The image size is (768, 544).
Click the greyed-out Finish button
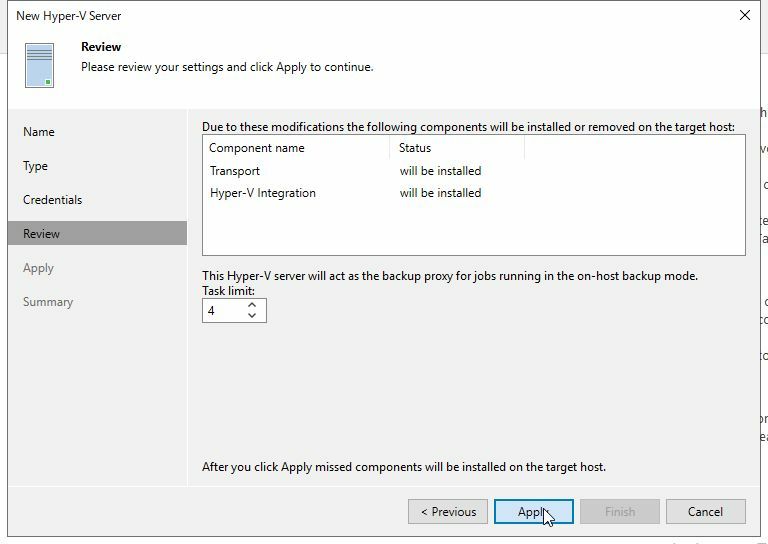(x=620, y=512)
